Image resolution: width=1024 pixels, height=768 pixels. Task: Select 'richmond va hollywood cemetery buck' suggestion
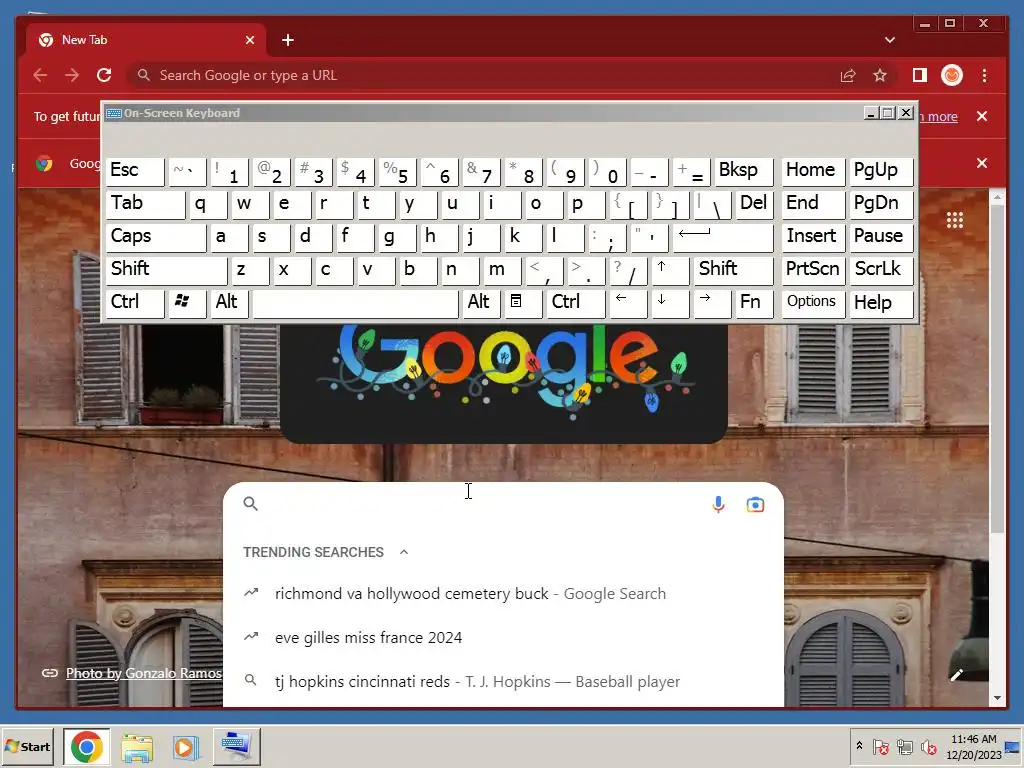pos(503,594)
